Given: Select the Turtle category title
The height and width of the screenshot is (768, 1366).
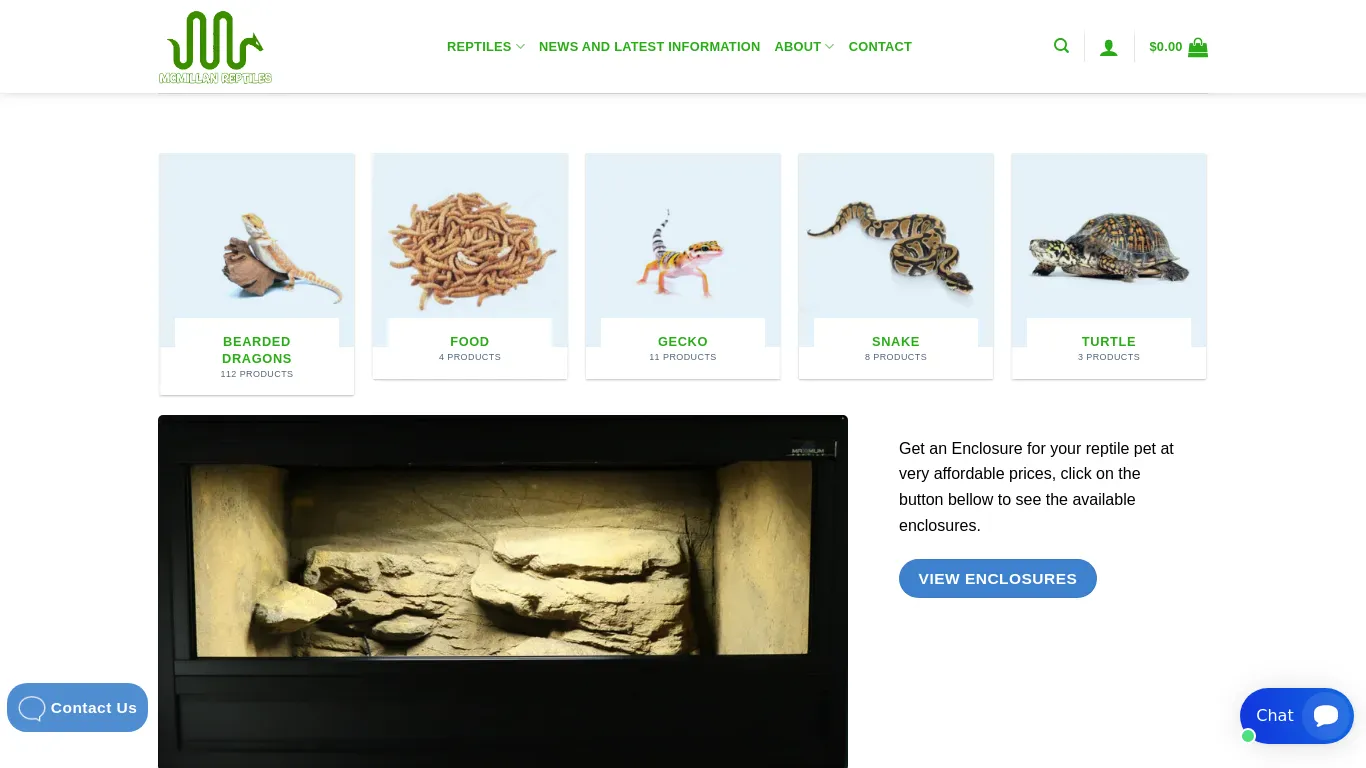Looking at the screenshot, I should [1109, 342].
